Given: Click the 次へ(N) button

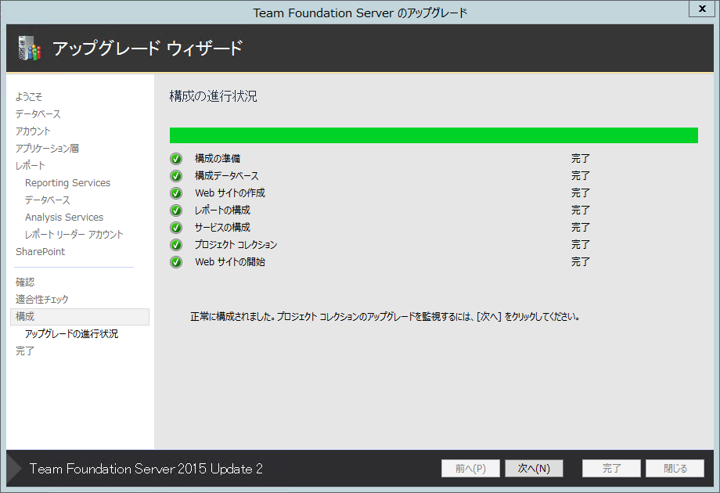Looking at the screenshot, I should 534,469.
